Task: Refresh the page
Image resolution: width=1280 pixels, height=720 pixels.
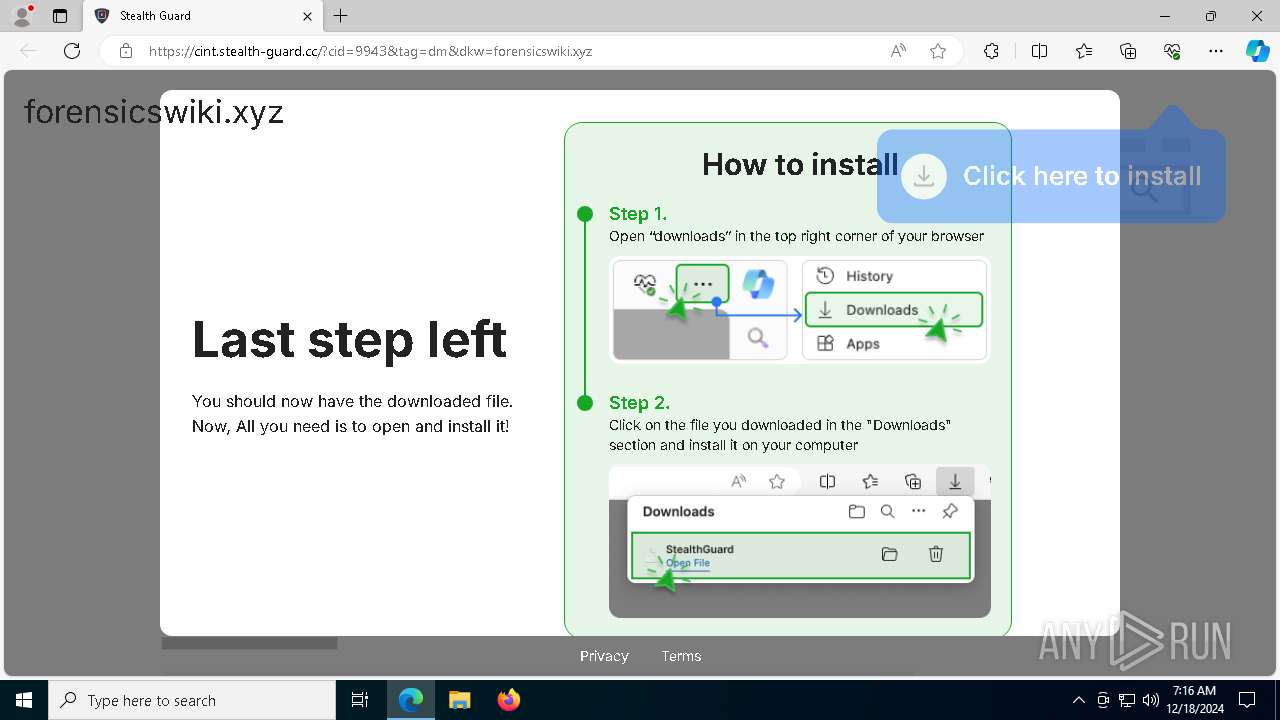Action: [x=72, y=51]
